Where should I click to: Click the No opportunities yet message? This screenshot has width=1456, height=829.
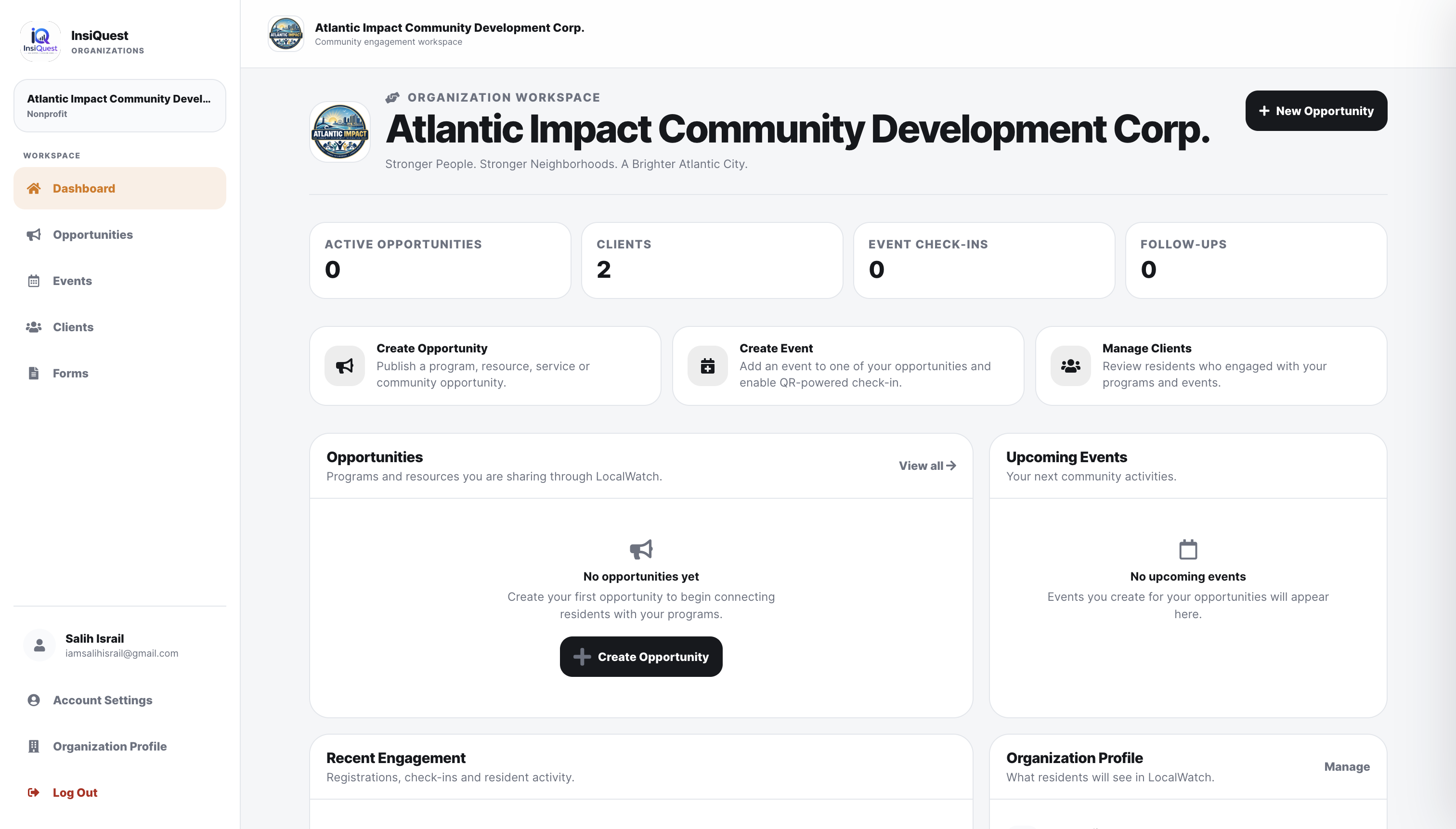pos(641,576)
